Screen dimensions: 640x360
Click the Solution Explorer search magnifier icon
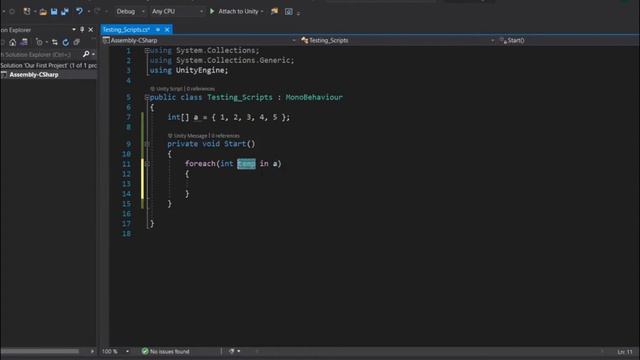86,54
